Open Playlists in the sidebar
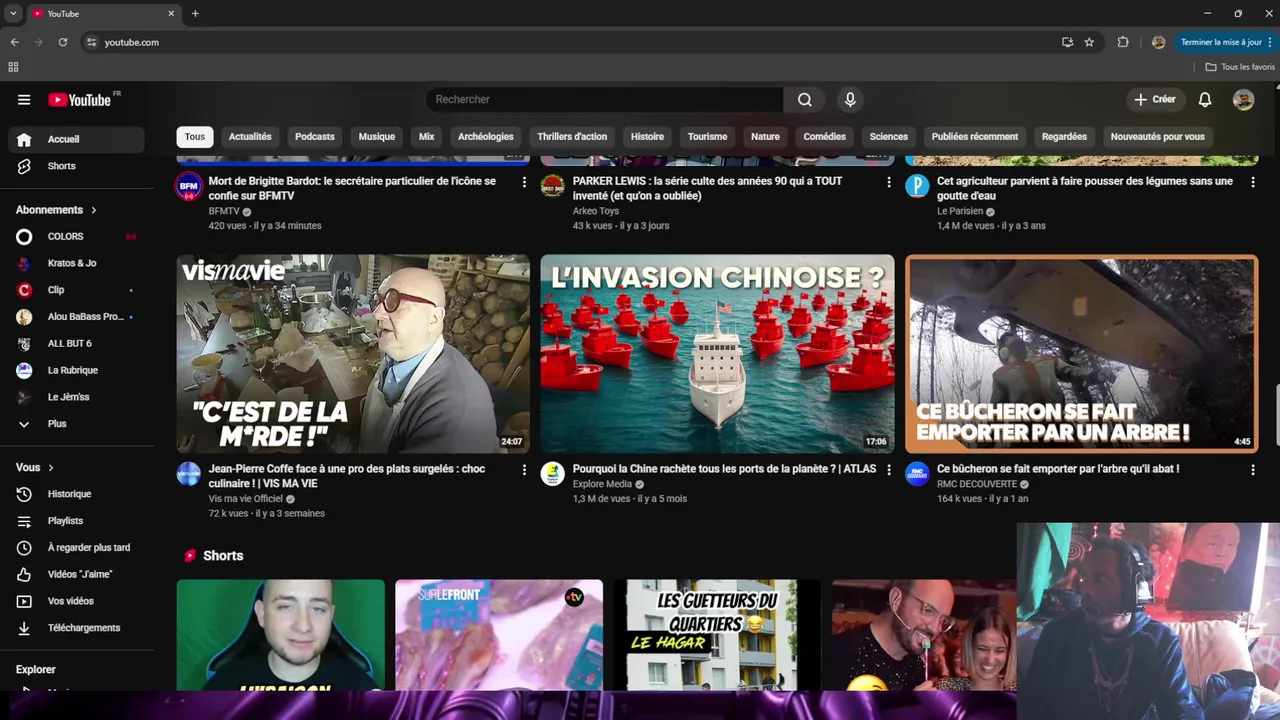Viewport: 1280px width, 720px height. (x=76, y=521)
